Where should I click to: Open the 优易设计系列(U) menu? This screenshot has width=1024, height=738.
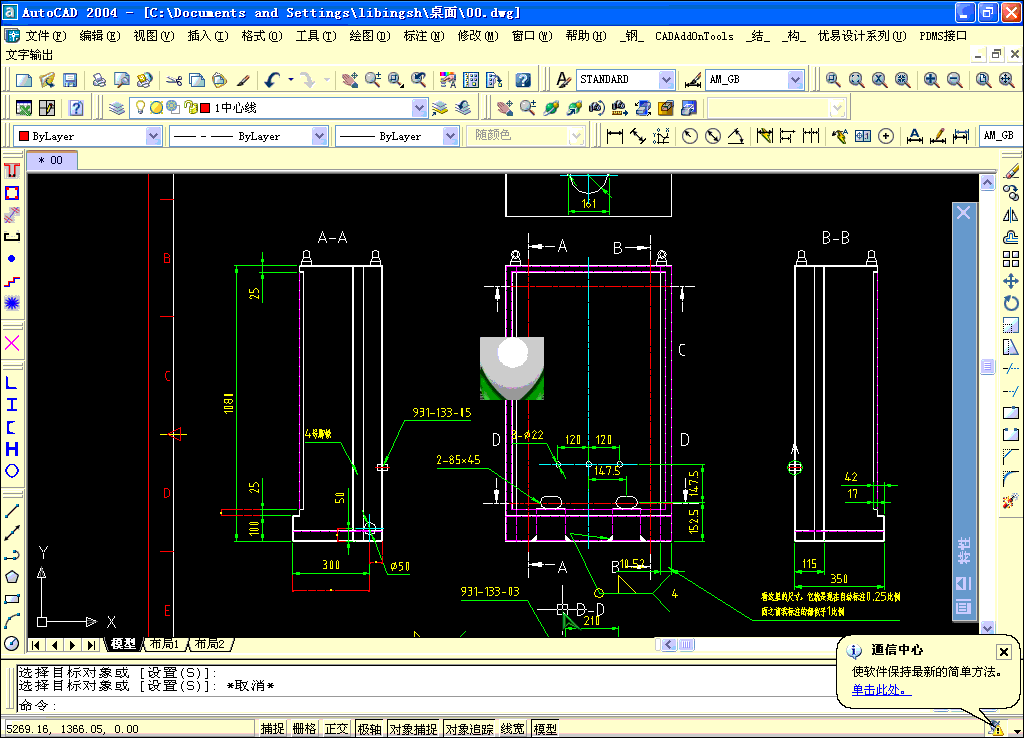[x=862, y=36]
